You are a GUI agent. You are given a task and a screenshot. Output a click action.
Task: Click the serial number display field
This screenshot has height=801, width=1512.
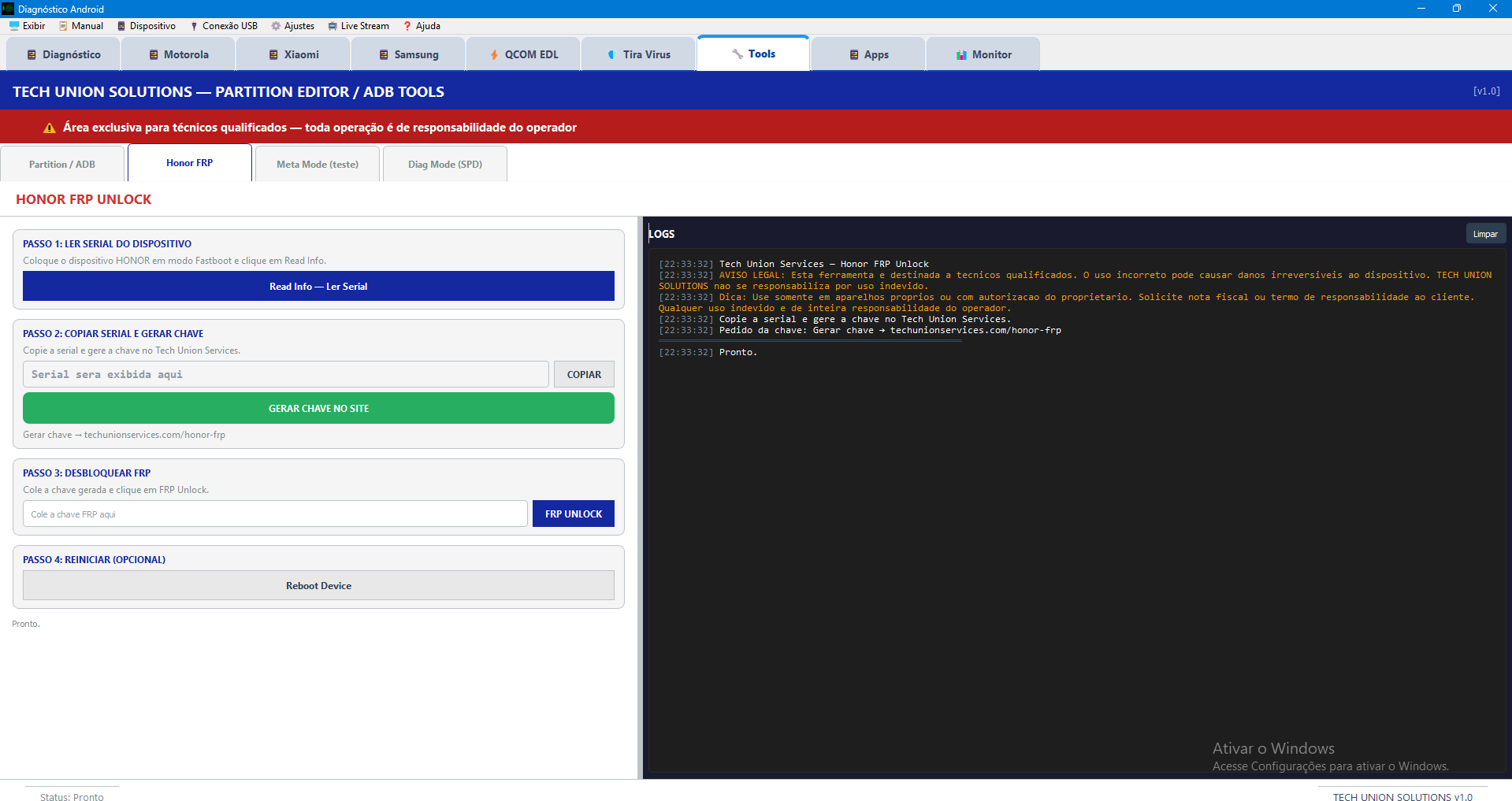pos(286,375)
